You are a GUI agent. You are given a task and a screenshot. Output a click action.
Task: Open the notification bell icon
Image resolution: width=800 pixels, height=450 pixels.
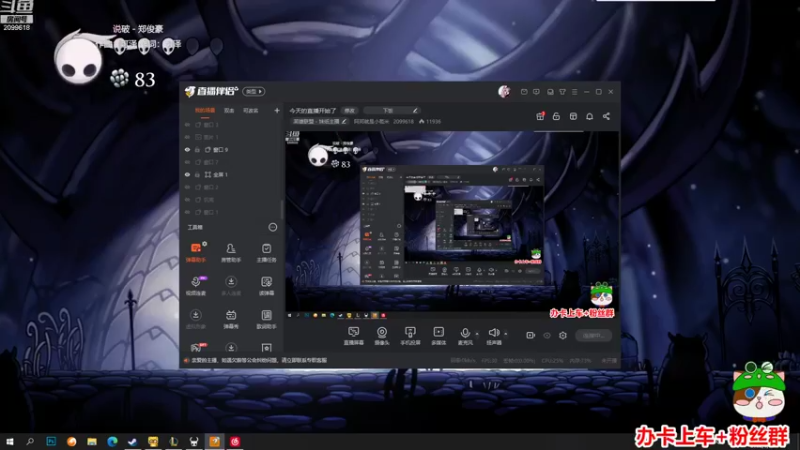(589, 116)
